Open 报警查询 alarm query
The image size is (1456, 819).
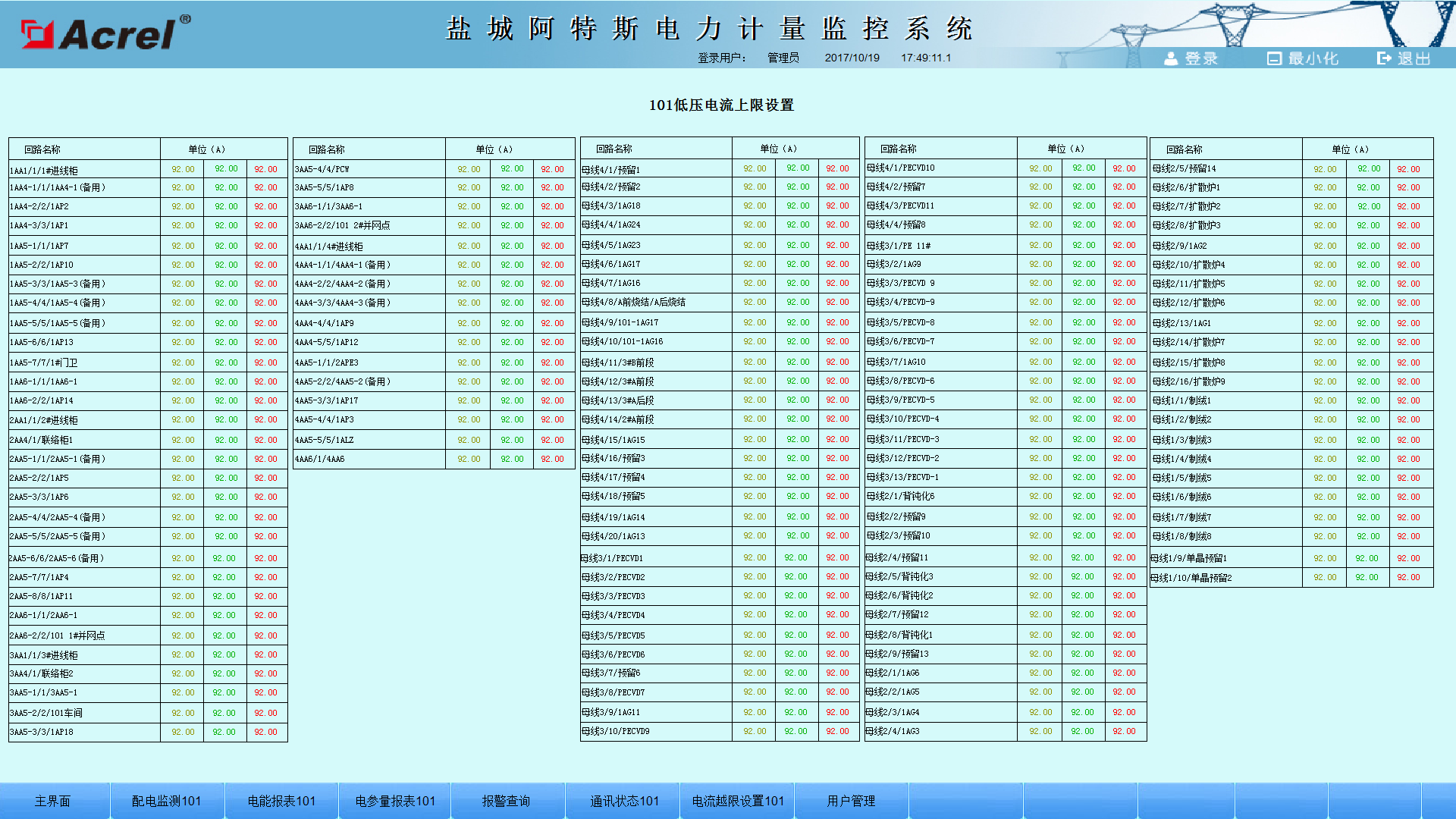[x=507, y=801]
